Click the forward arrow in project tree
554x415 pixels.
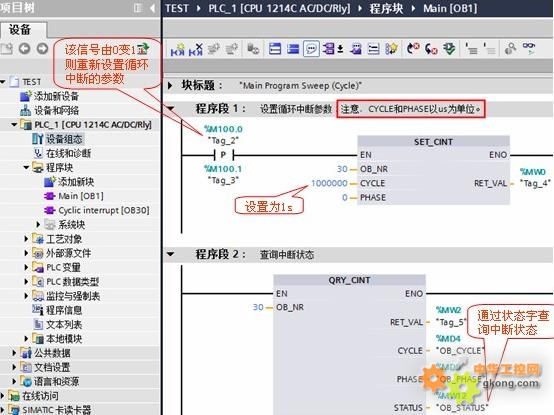point(42,48)
